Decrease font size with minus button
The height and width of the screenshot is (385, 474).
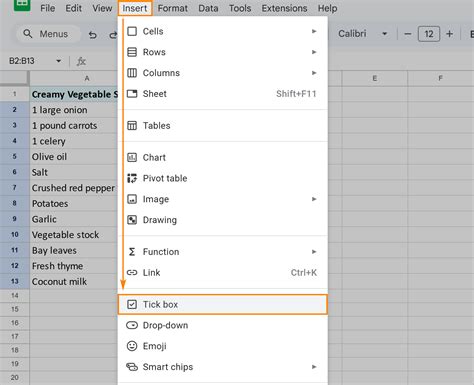407,34
